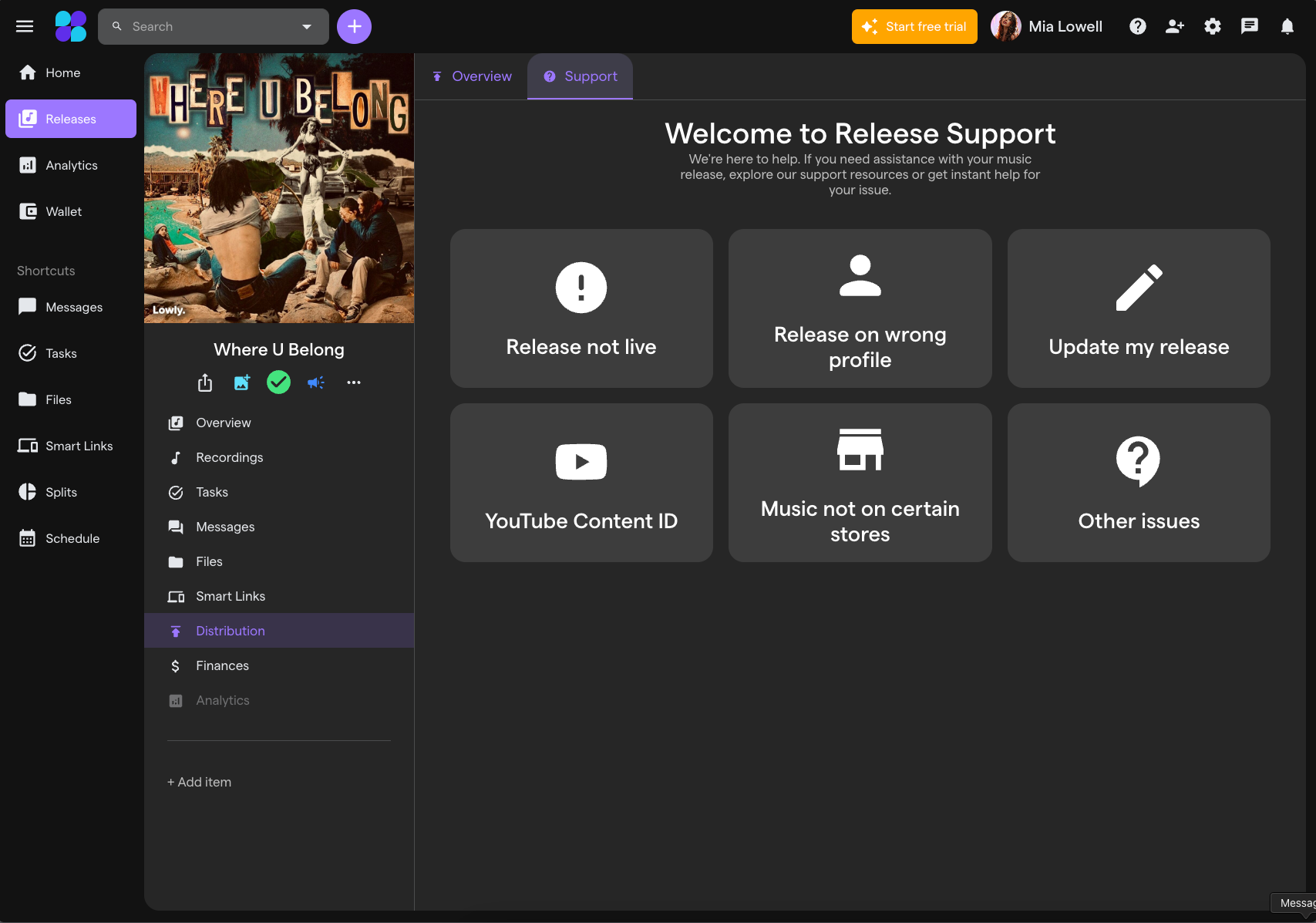Click the invite user icon
Screen dimensions: 1316x923
click(x=1175, y=26)
